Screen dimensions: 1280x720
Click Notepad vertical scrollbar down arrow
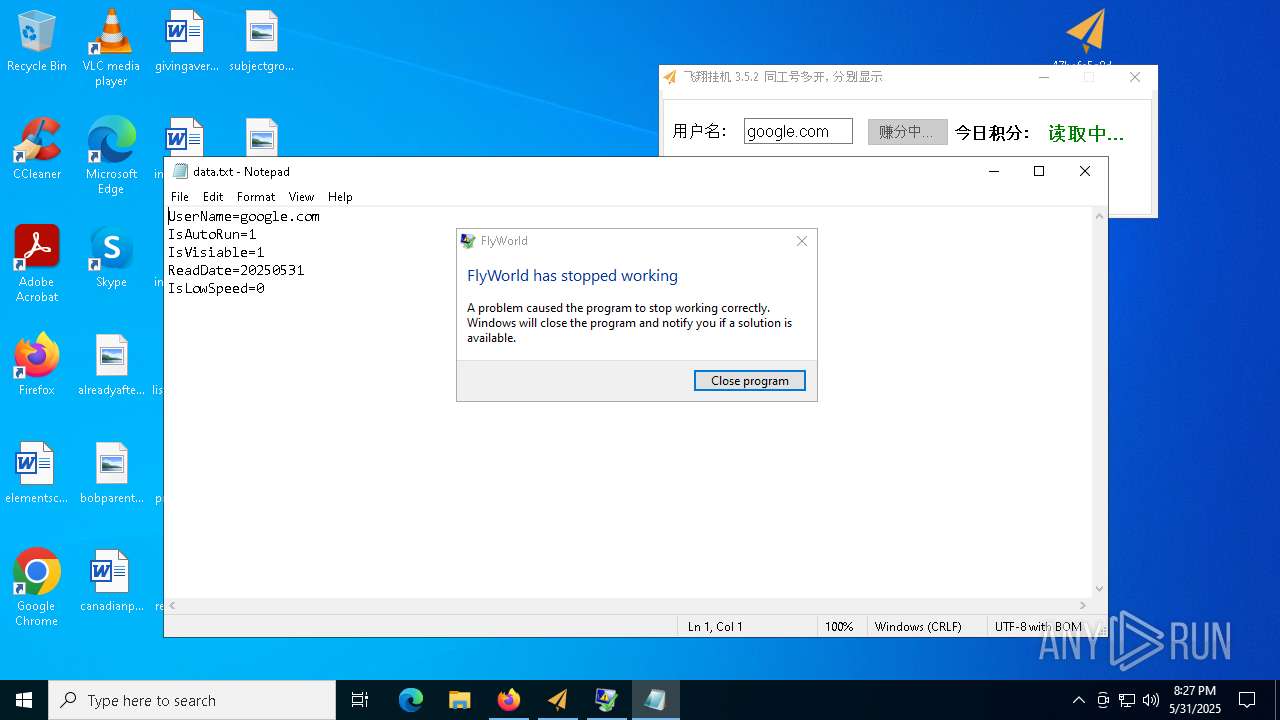pos(1100,589)
